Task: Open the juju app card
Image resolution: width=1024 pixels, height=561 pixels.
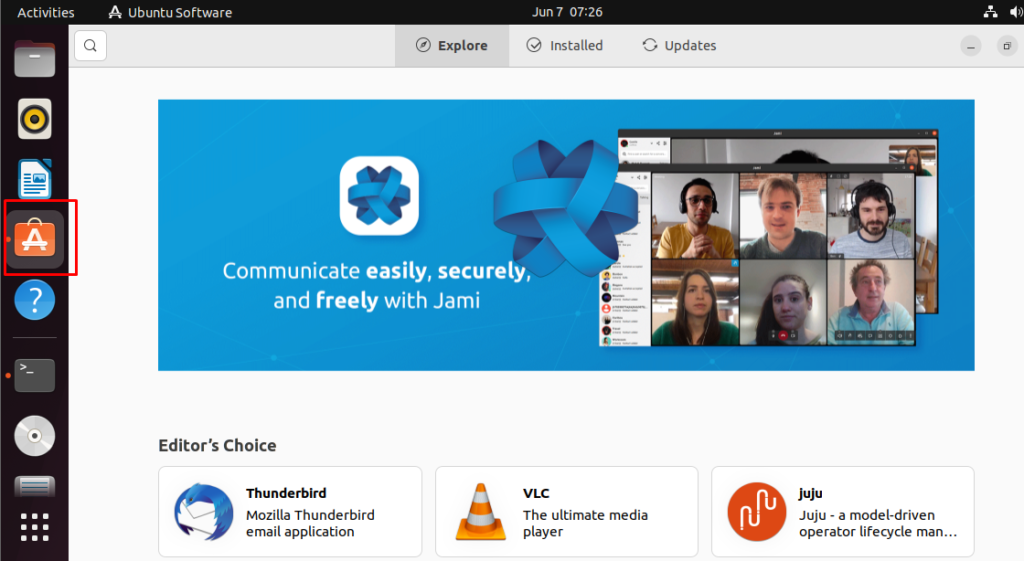Action: (x=842, y=511)
